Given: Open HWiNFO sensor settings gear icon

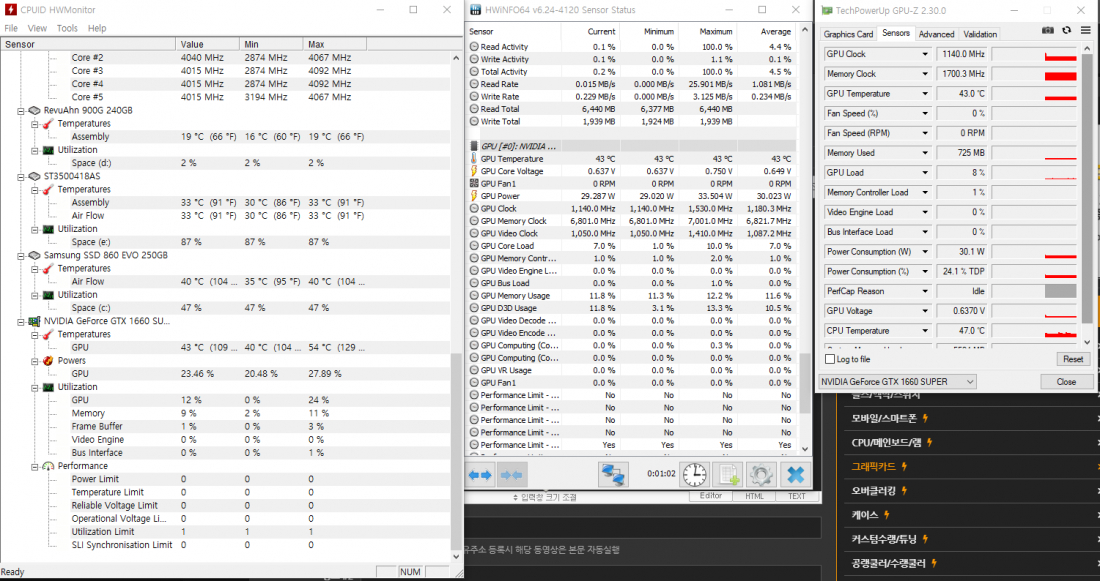Looking at the screenshot, I should pyautogui.click(x=761, y=475).
